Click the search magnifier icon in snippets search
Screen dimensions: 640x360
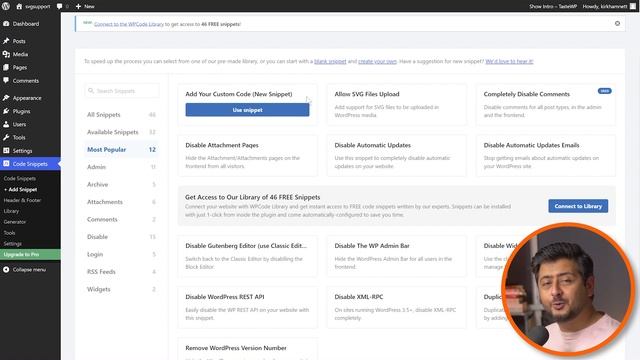click(91, 91)
